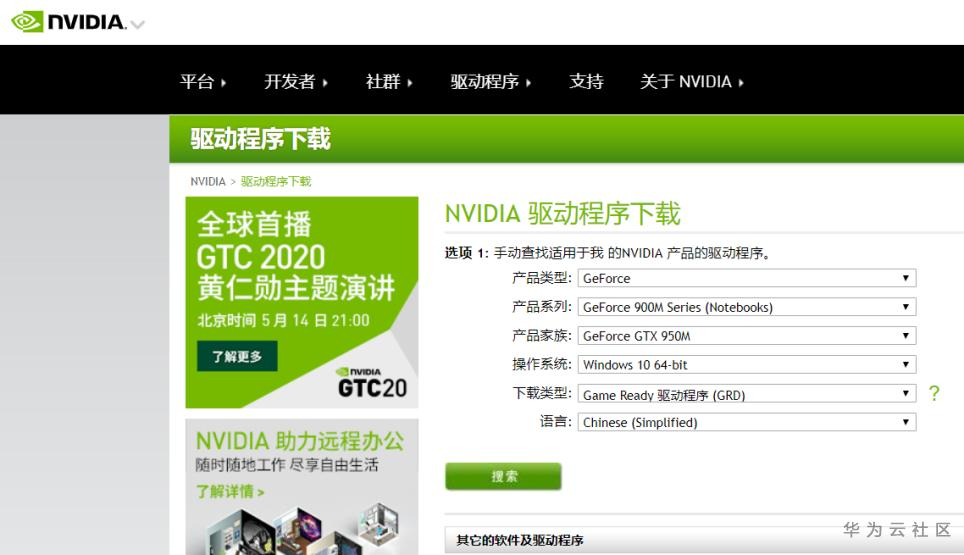The height and width of the screenshot is (555, 964).
Task: Open the 平台 menu
Action: [x=203, y=82]
